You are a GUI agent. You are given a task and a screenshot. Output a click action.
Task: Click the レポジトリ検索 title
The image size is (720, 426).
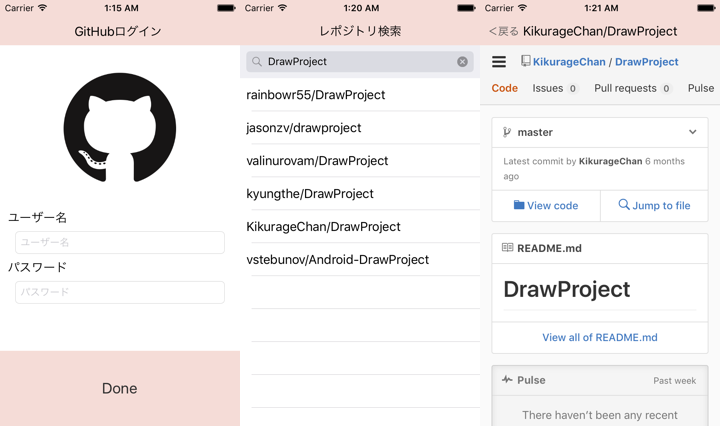[x=360, y=31]
